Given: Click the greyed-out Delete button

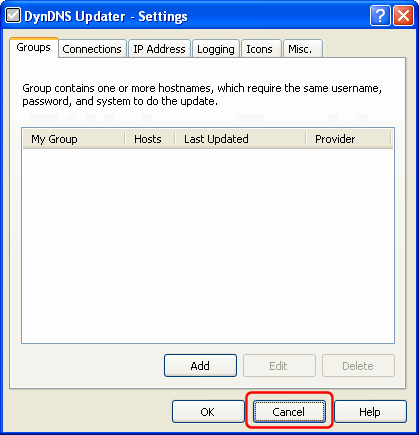Looking at the screenshot, I should pyautogui.click(x=358, y=366).
